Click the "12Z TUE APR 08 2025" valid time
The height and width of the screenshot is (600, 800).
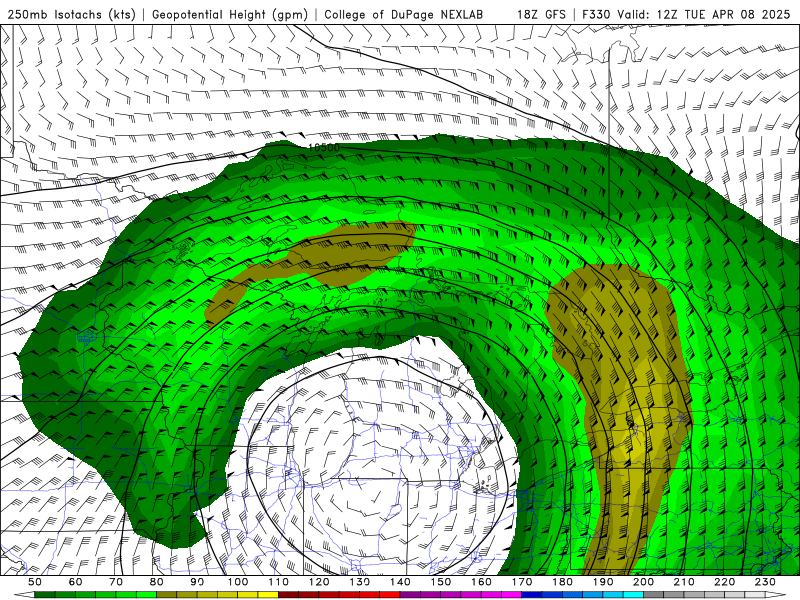[x=723, y=14]
